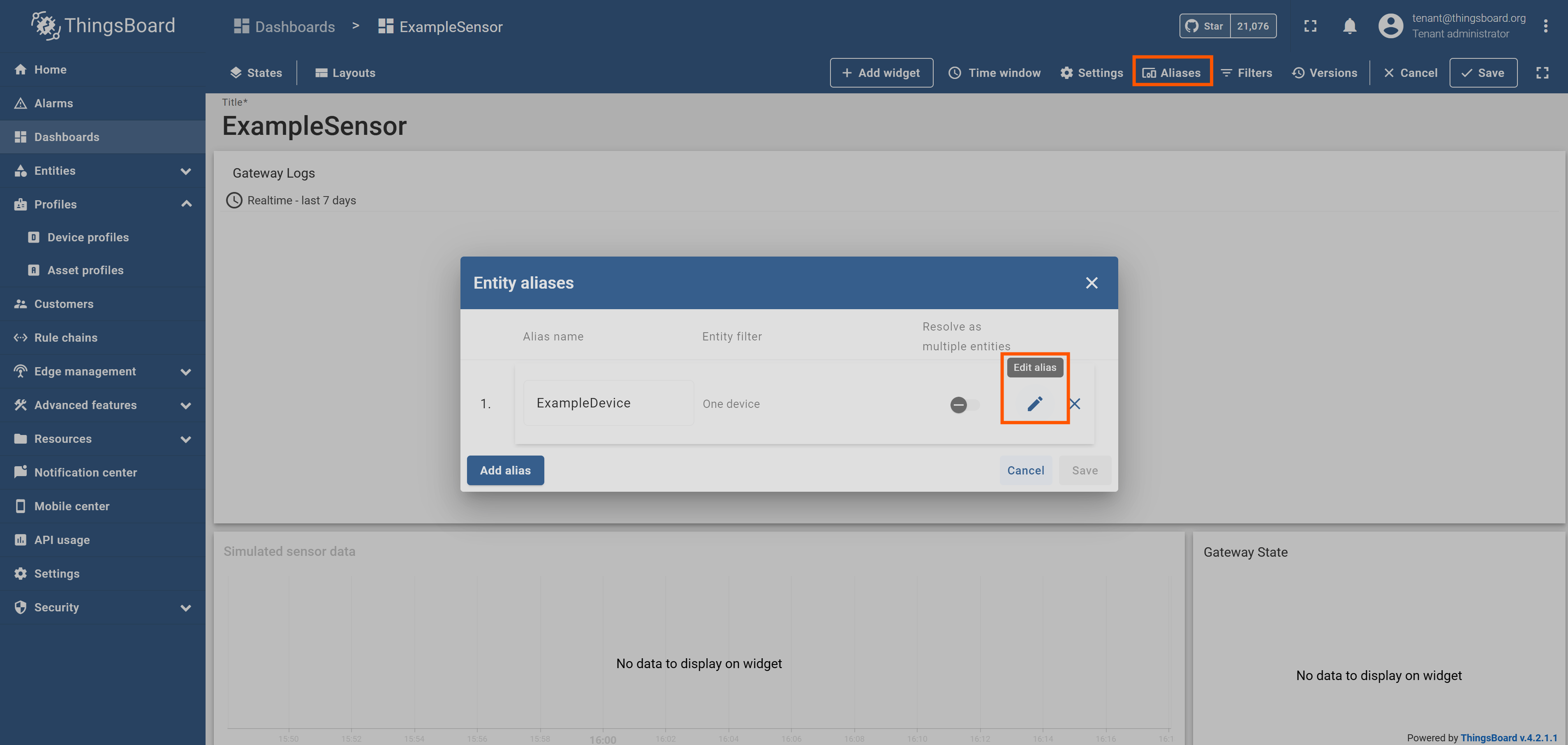Enter fullscreen mode from the top bar
Screen dimensions: 1568x745
click(1310, 25)
